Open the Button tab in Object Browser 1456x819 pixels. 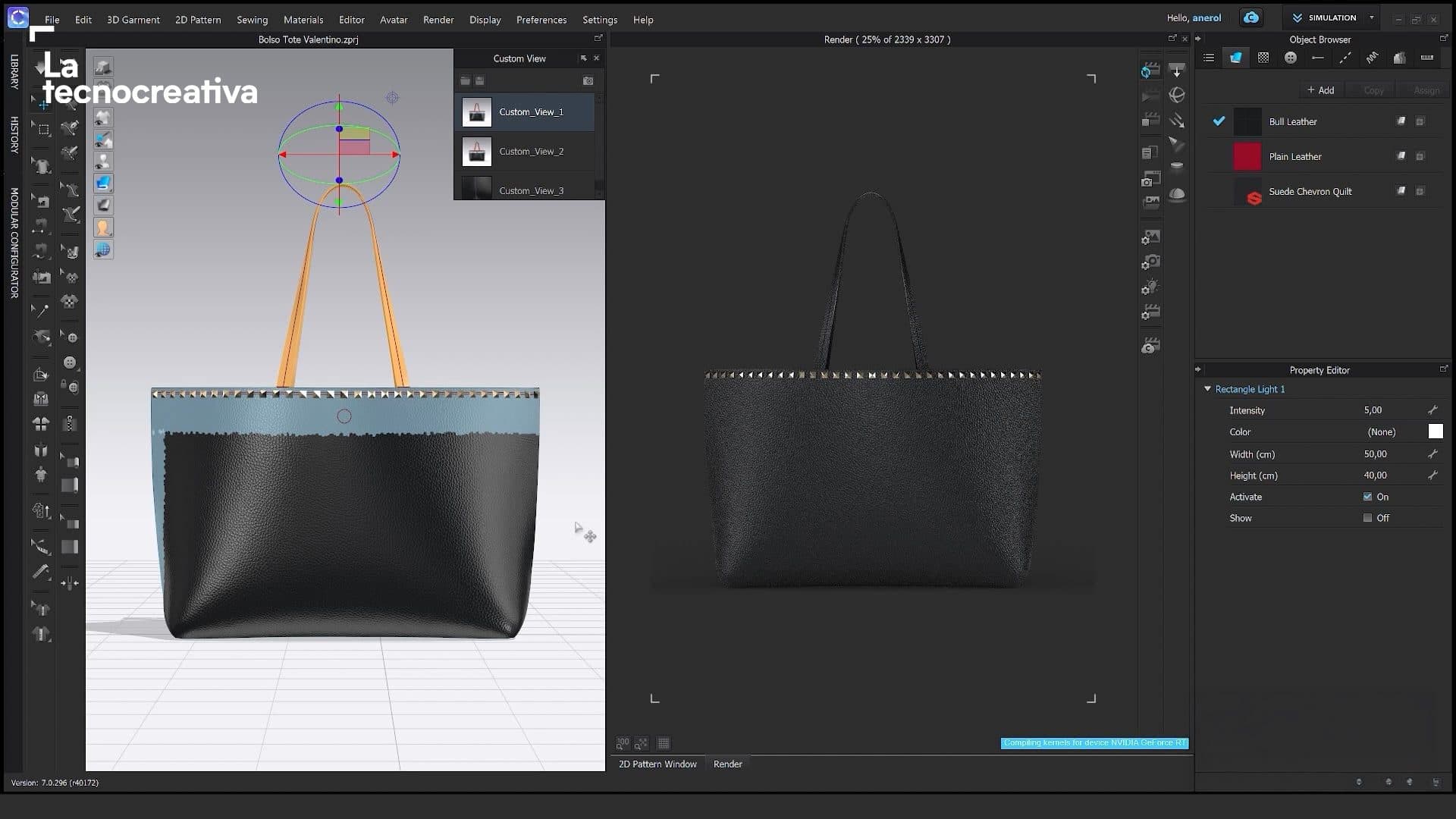1291,58
